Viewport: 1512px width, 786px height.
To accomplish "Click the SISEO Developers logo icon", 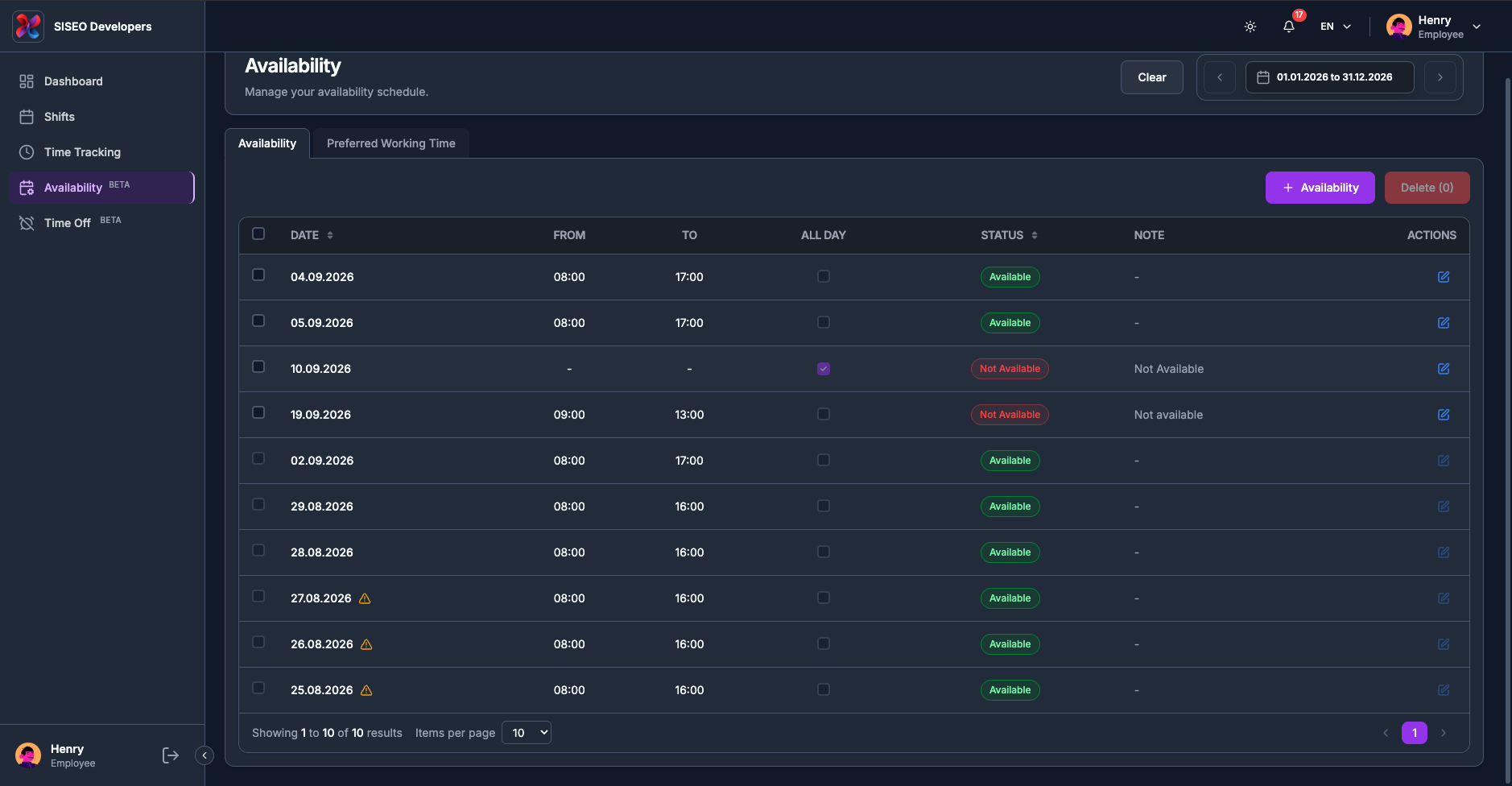I will [x=28, y=27].
